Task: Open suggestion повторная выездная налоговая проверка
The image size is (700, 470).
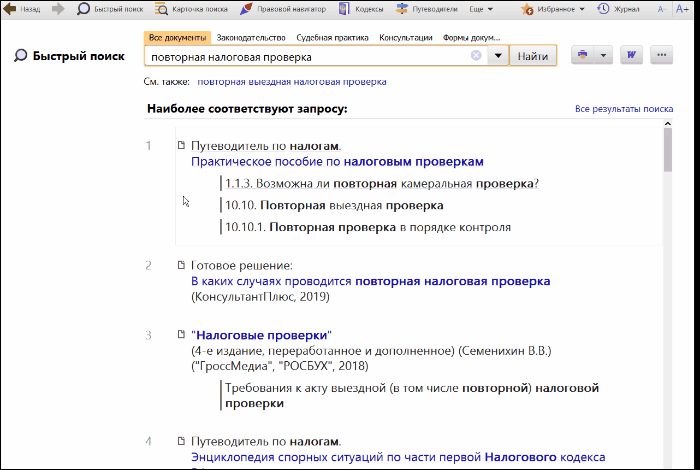Action: pos(292,82)
